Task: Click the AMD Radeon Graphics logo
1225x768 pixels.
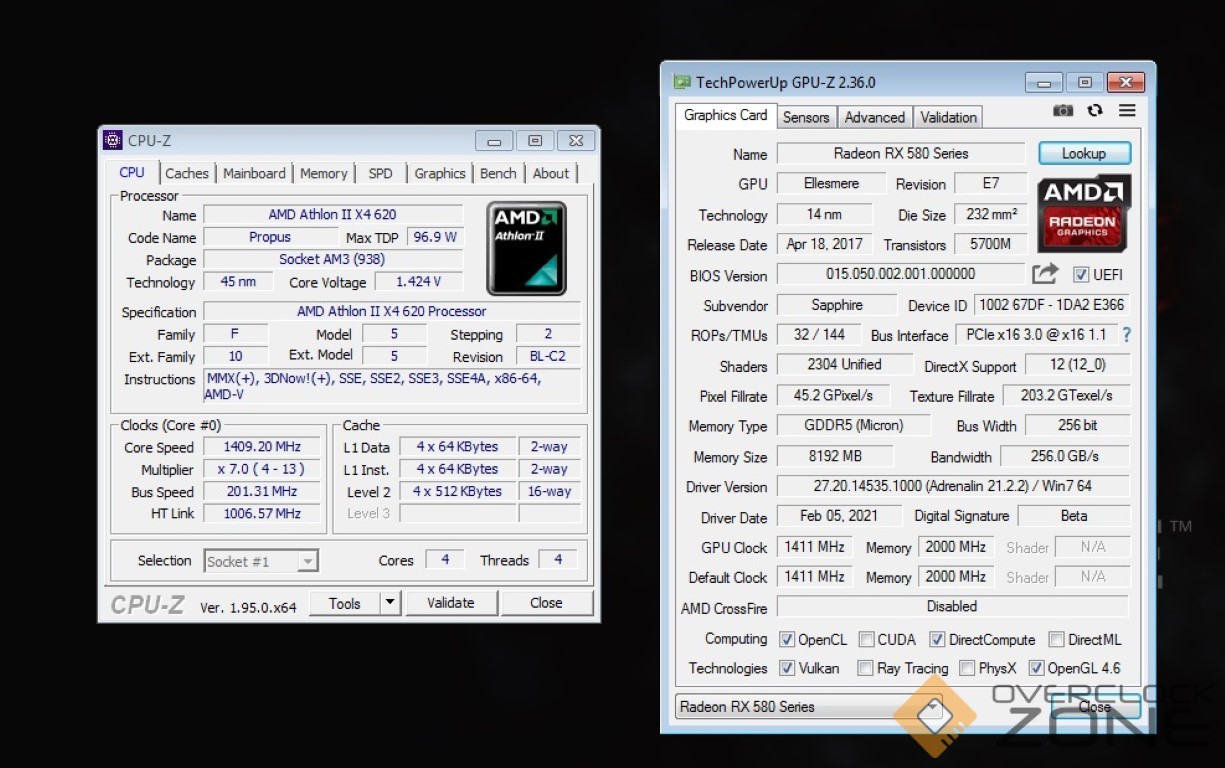Action: point(1083,212)
